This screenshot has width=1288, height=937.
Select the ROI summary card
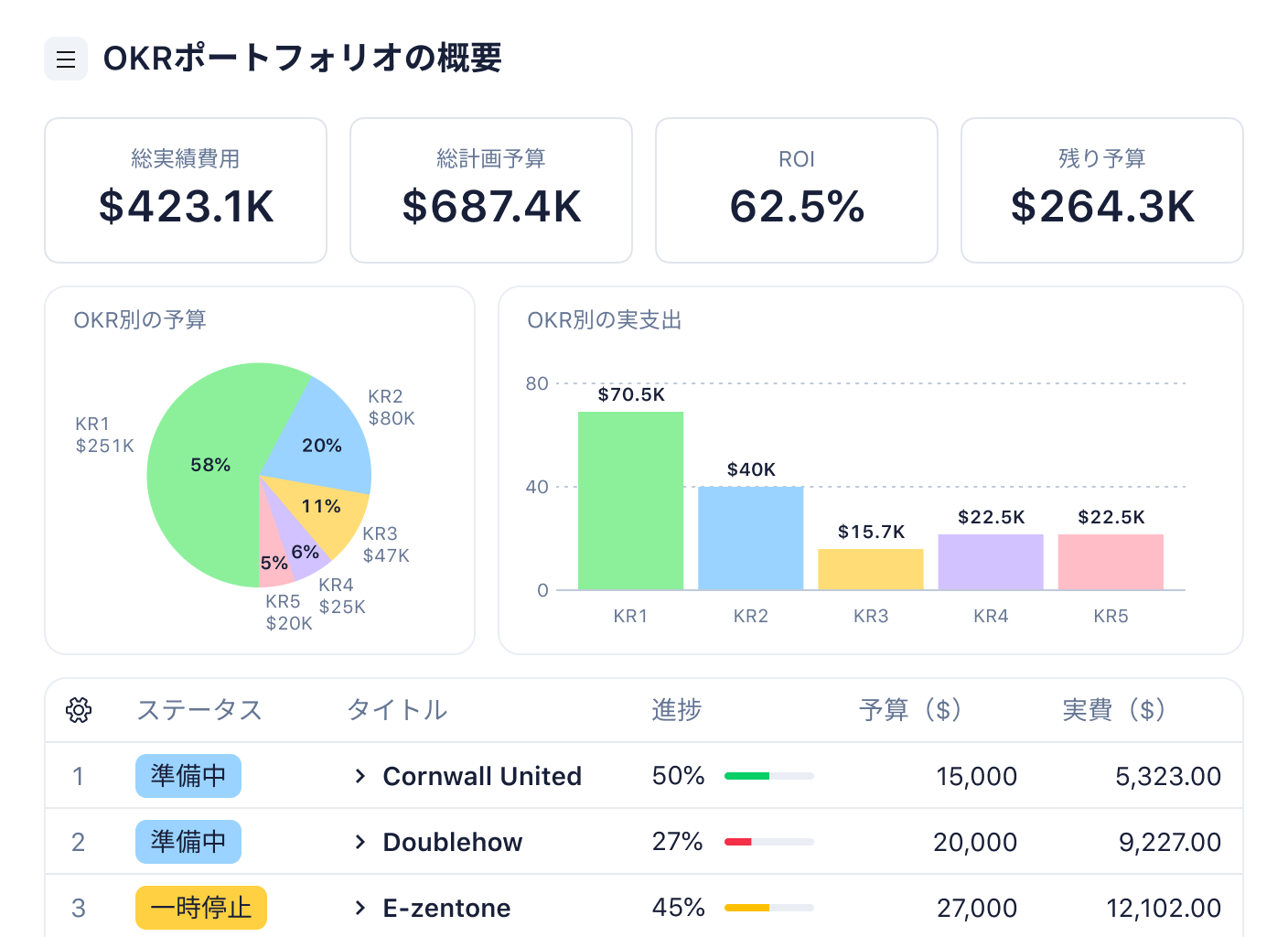796,189
